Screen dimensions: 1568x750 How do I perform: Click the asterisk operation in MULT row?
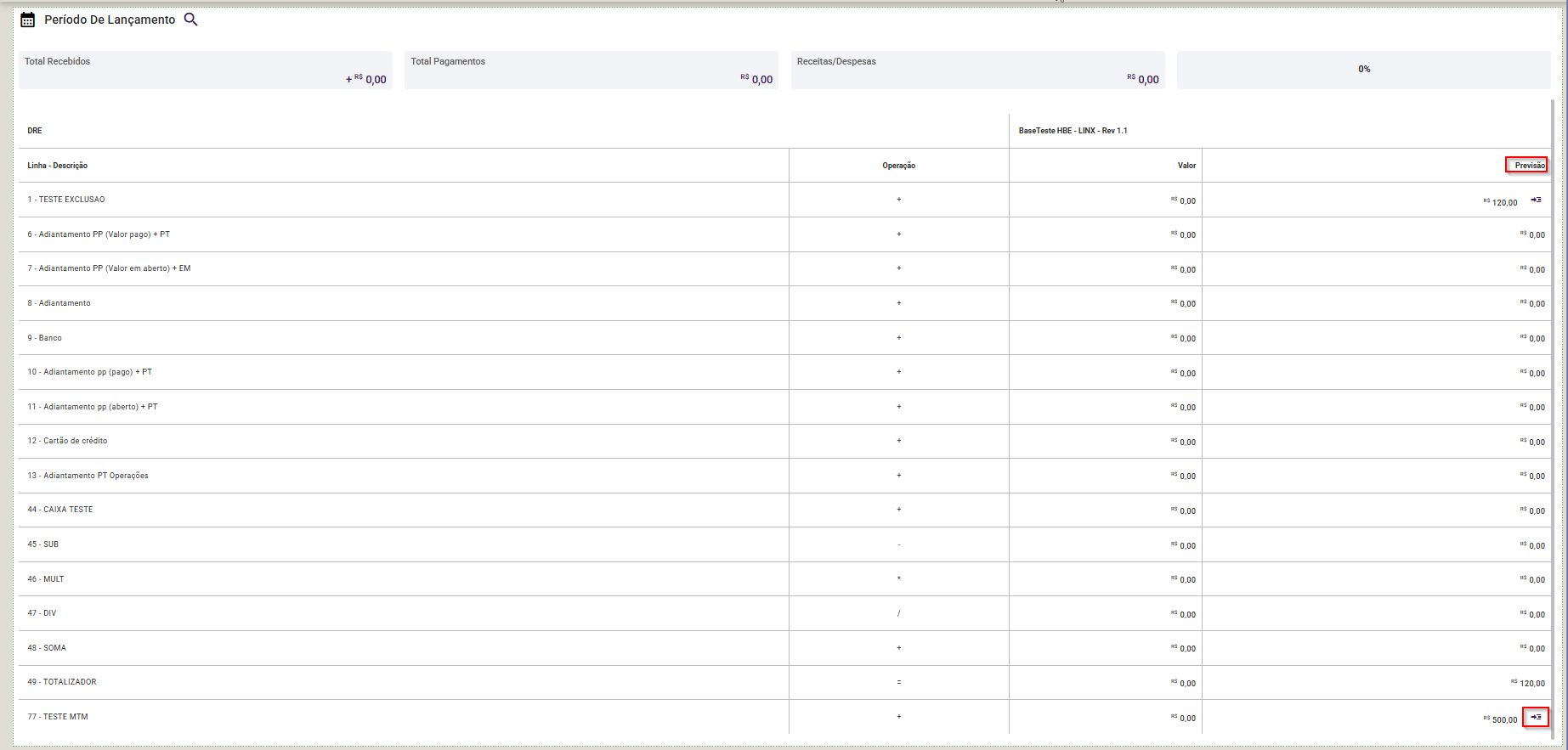coord(898,579)
